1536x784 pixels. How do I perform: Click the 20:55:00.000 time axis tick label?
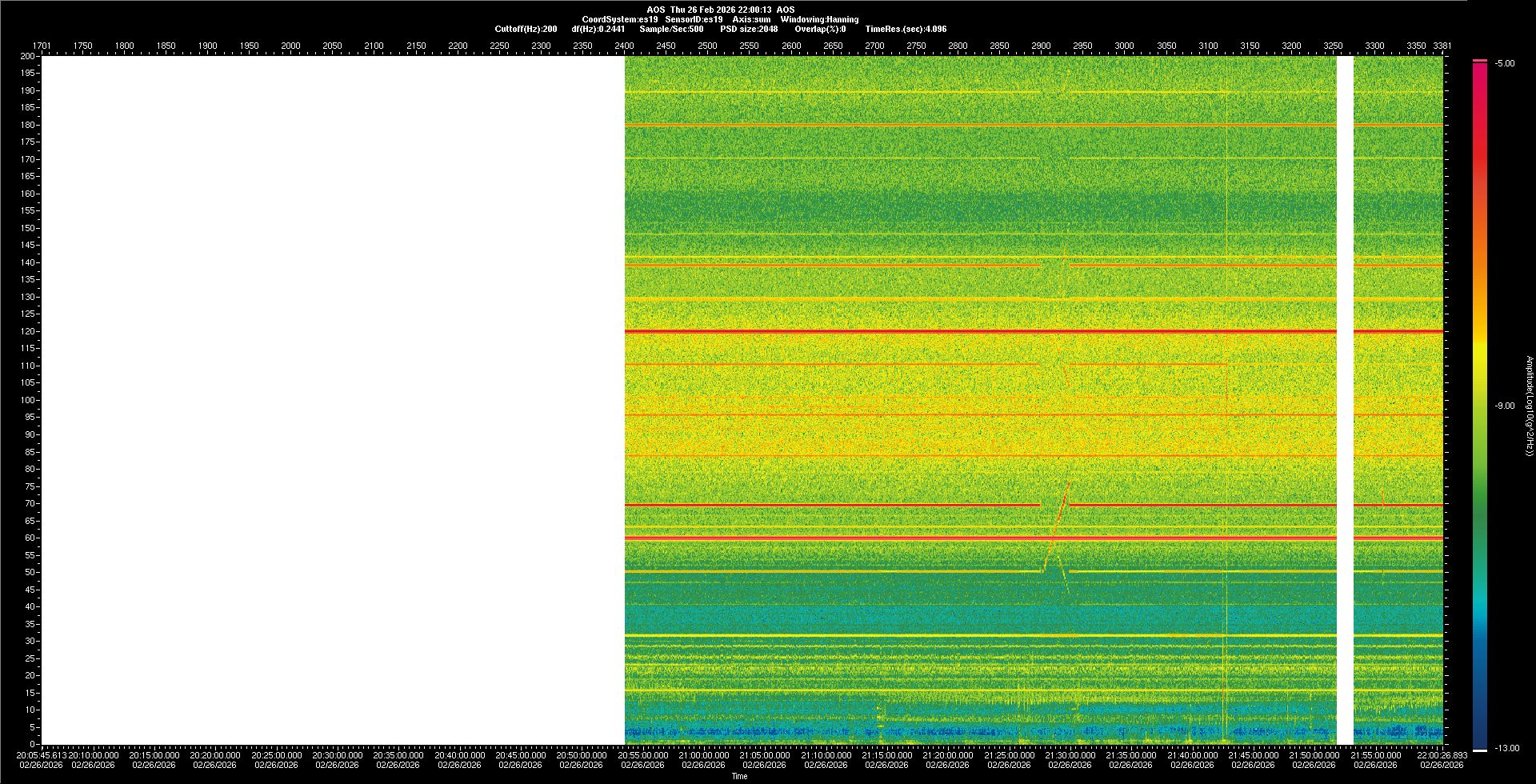tap(643, 755)
